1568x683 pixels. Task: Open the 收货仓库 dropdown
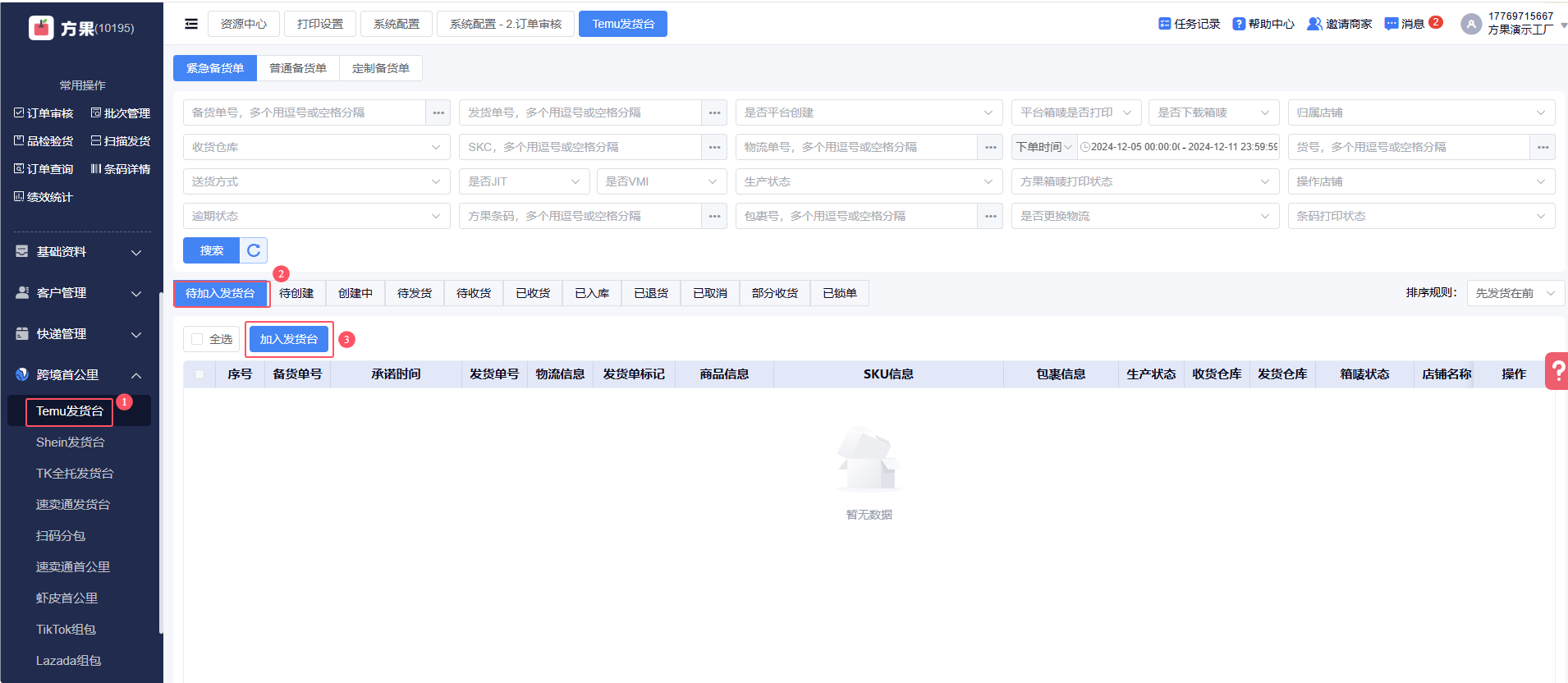coord(316,147)
